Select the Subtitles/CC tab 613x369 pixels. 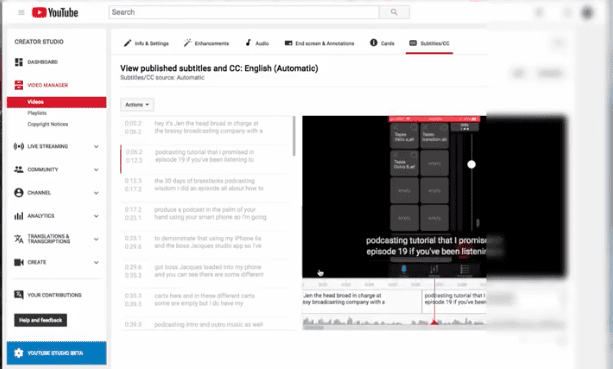point(429,44)
